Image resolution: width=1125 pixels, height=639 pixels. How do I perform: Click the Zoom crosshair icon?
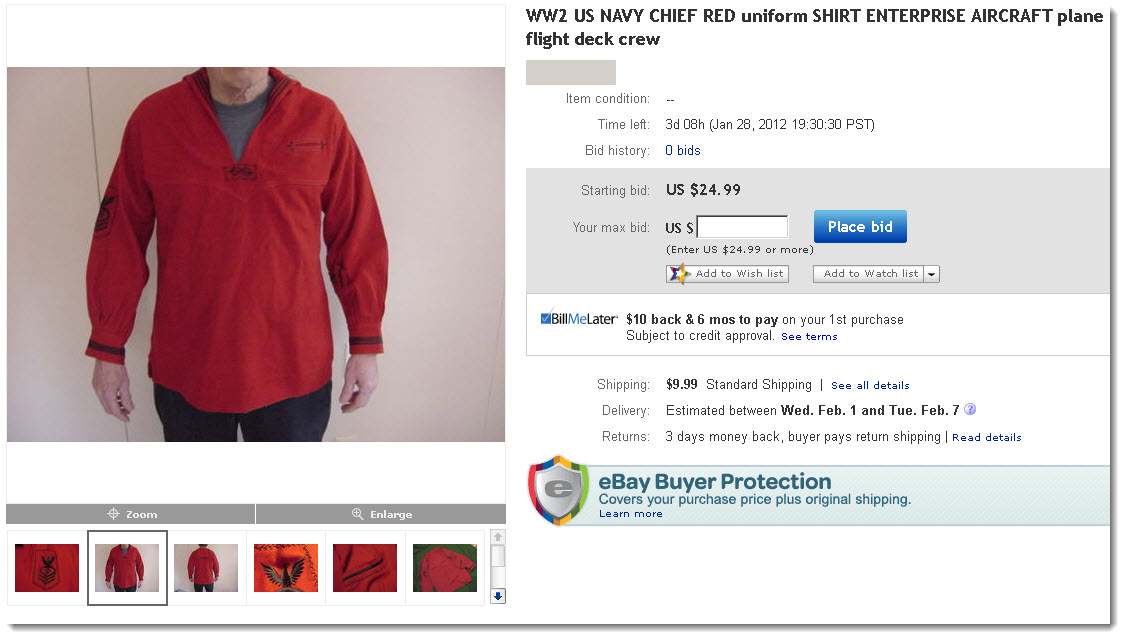pos(113,514)
